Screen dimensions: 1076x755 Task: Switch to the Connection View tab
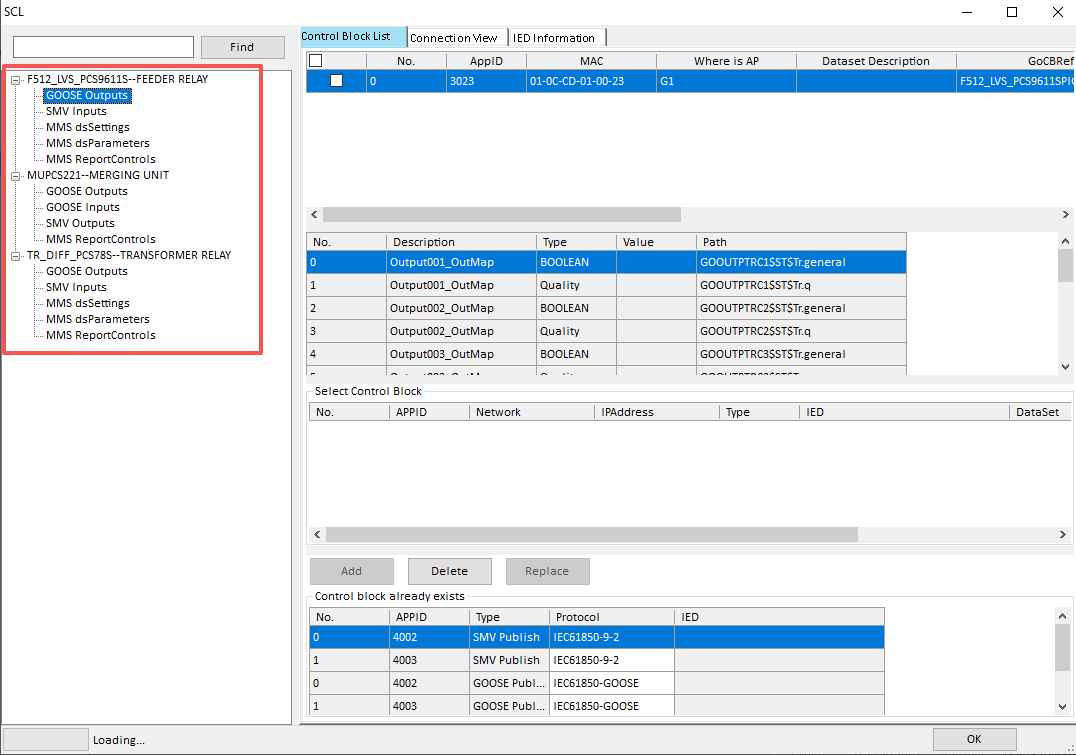(x=455, y=37)
